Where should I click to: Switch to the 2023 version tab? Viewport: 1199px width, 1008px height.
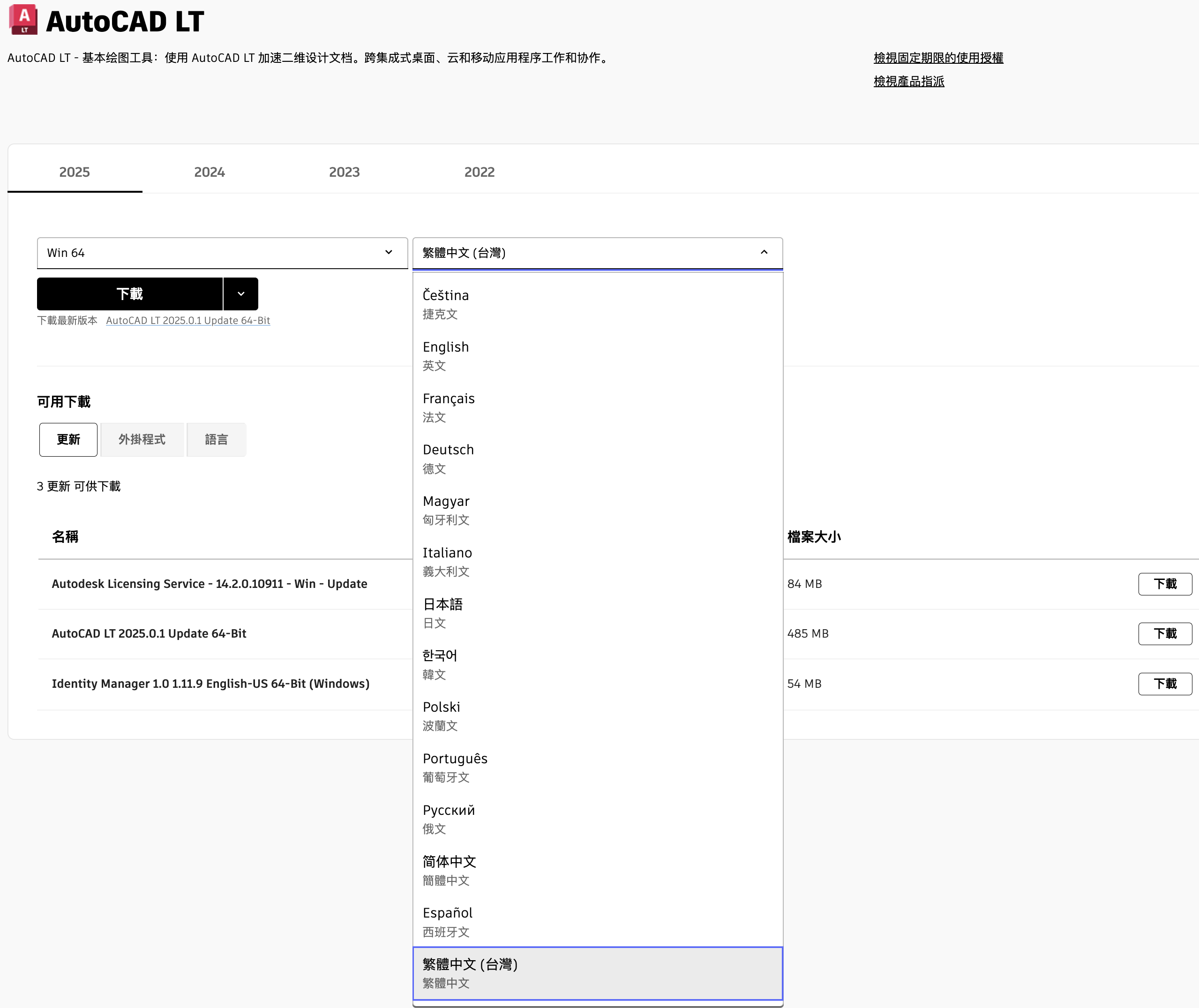344,172
